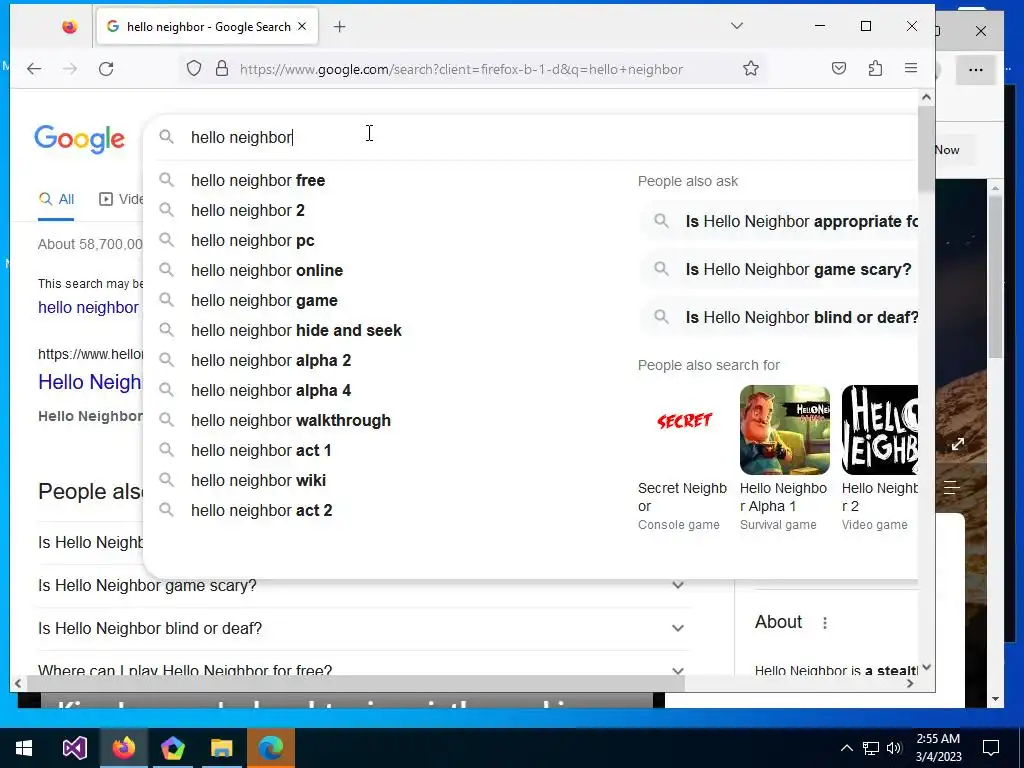
Task: Choose suggestion hello neighbor alpha 2
Action: [271, 360]
